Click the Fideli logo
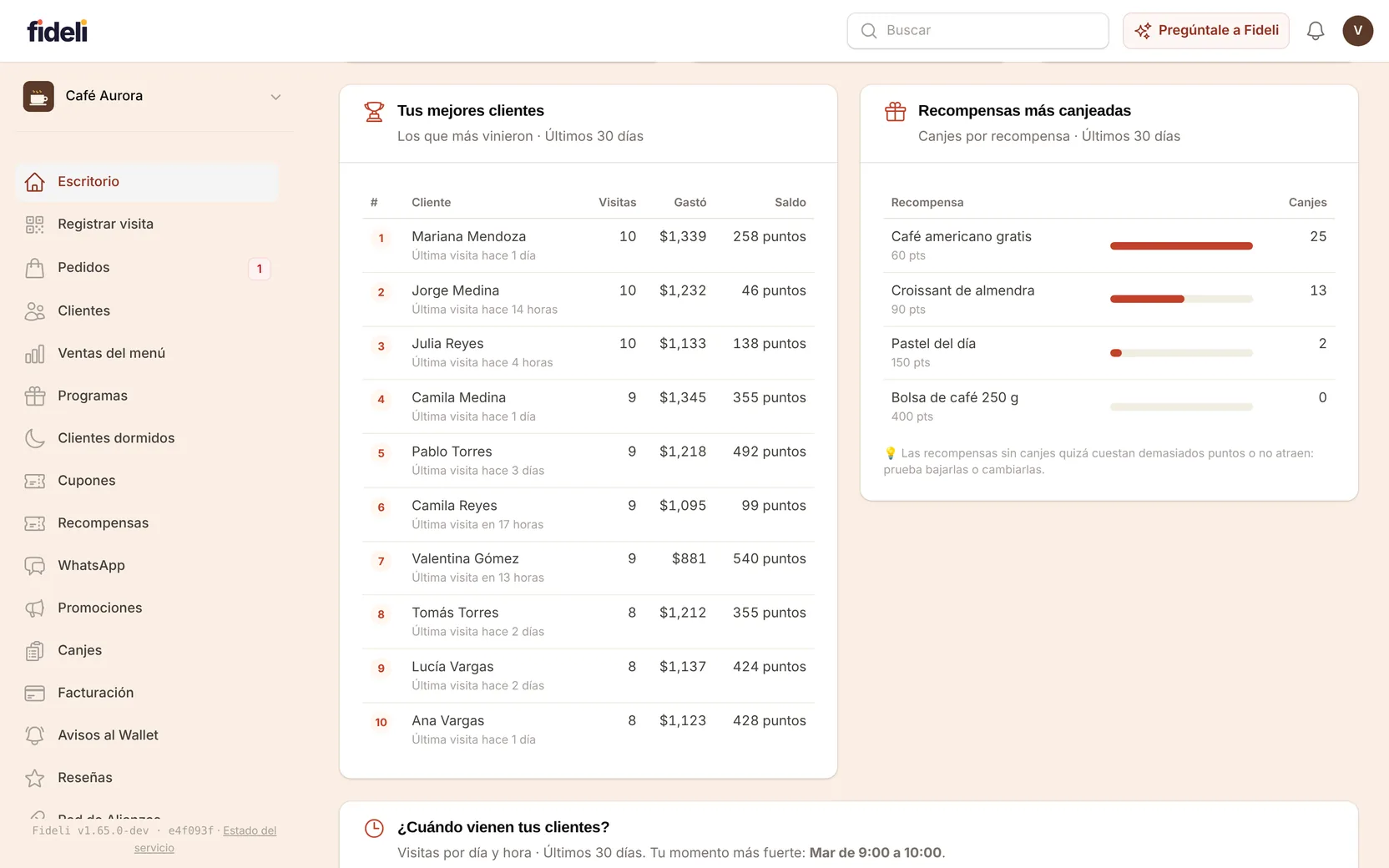 point(58,31)
